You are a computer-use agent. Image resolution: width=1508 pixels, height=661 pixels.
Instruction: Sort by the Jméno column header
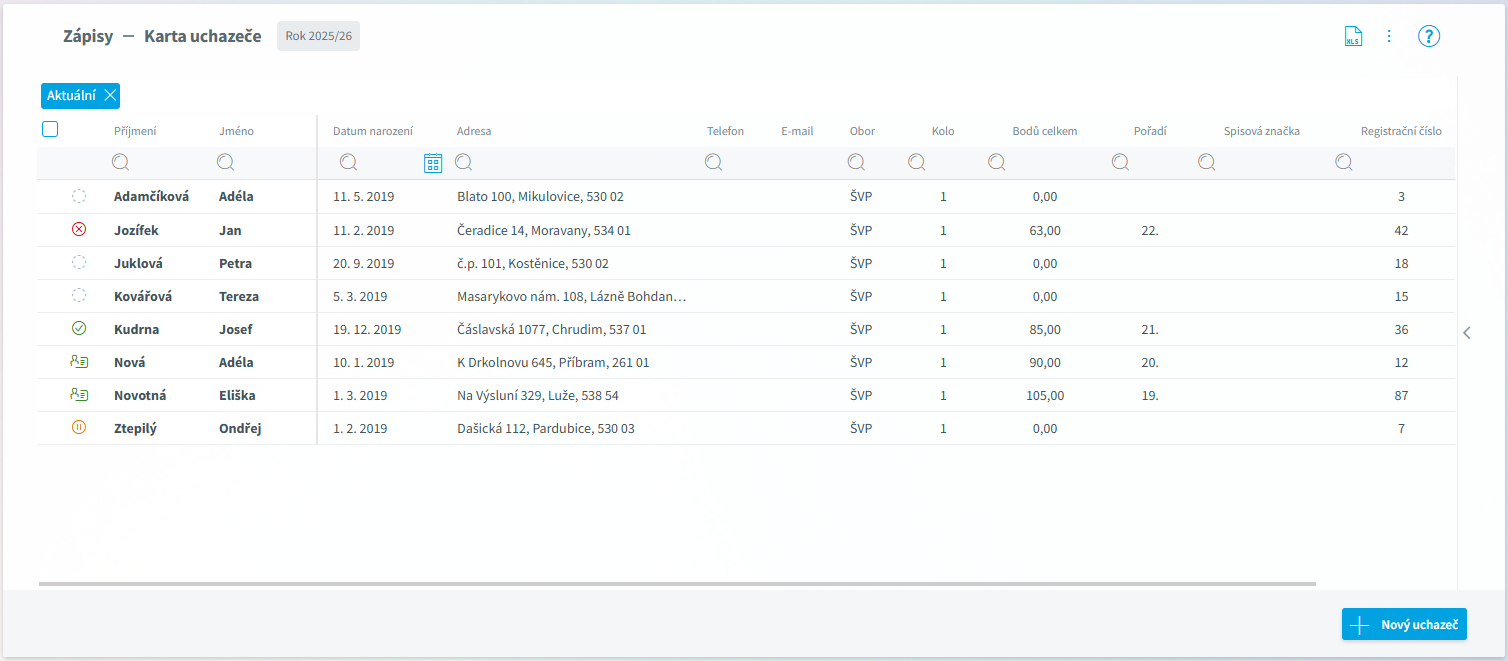(x=237, y=131)
